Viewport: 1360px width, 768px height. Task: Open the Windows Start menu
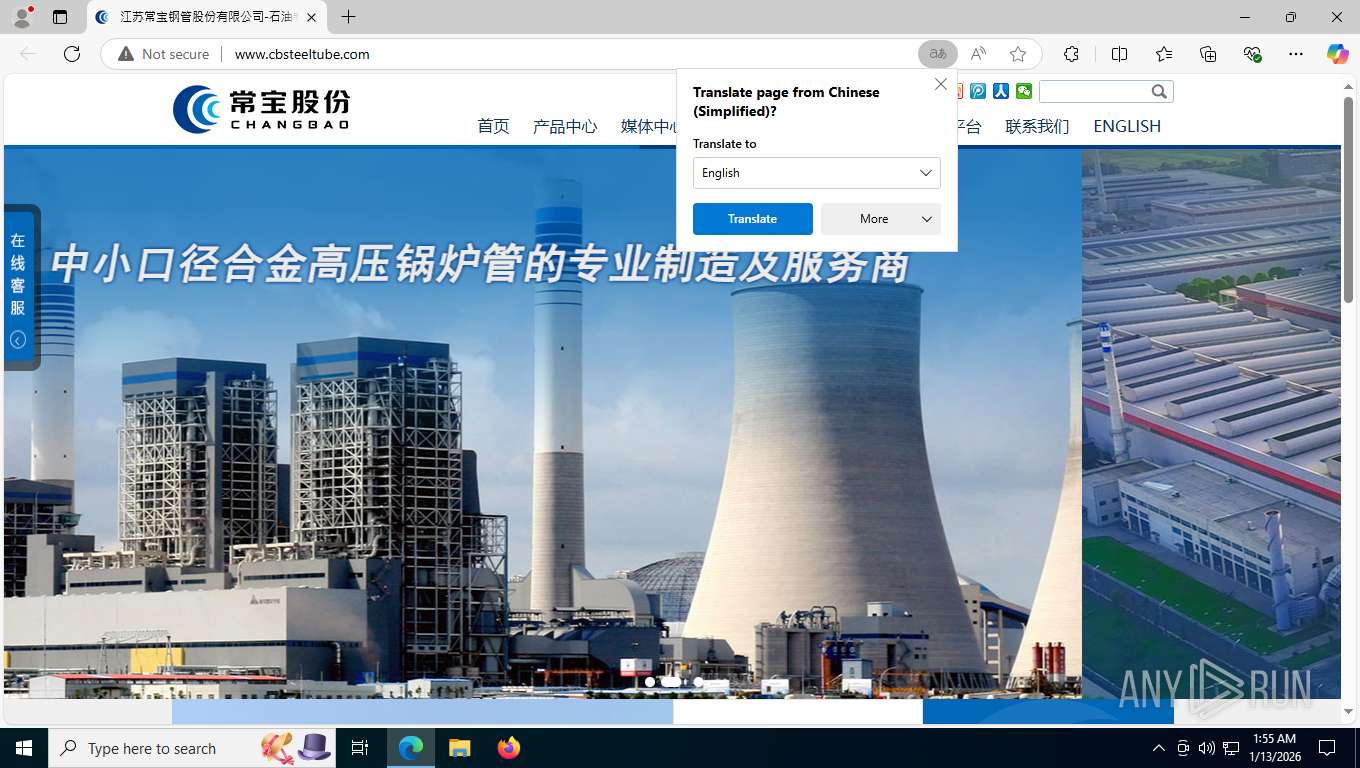click(x=24, y=748)
